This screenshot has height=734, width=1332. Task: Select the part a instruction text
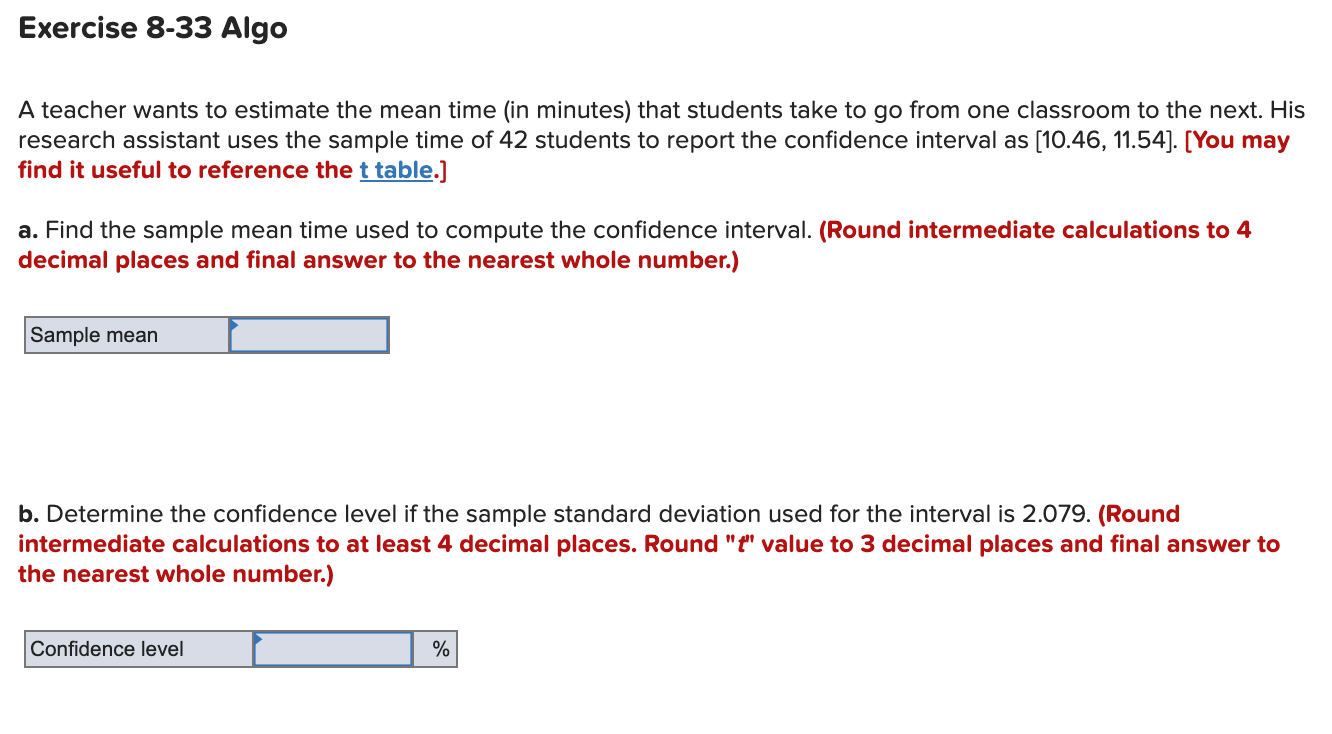pyautogui.click(x=400, y=230)
